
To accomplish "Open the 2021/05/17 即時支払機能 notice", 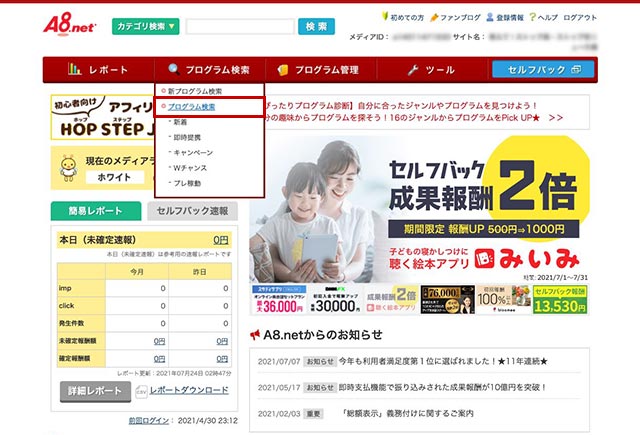I will 442,387.
